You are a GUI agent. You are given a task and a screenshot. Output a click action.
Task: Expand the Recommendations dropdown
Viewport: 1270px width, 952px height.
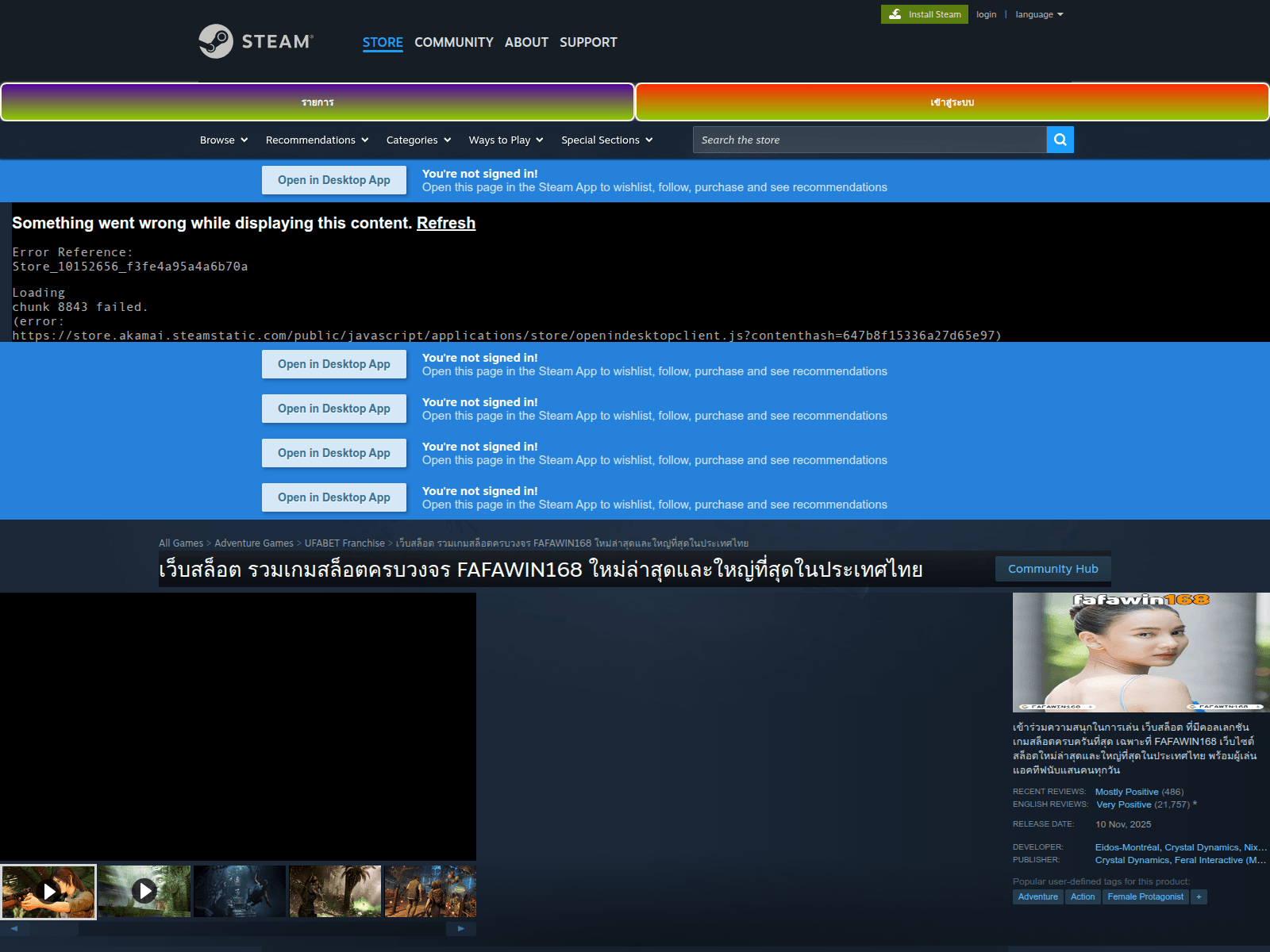(317, 140)
